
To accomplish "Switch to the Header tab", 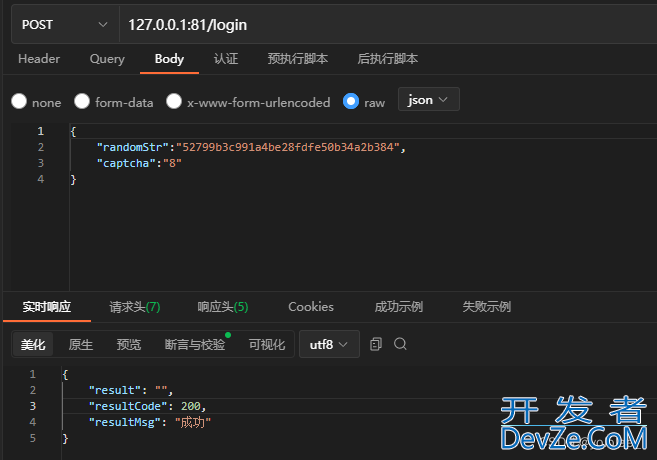I will pyautogui.click(x=39, y=59).
